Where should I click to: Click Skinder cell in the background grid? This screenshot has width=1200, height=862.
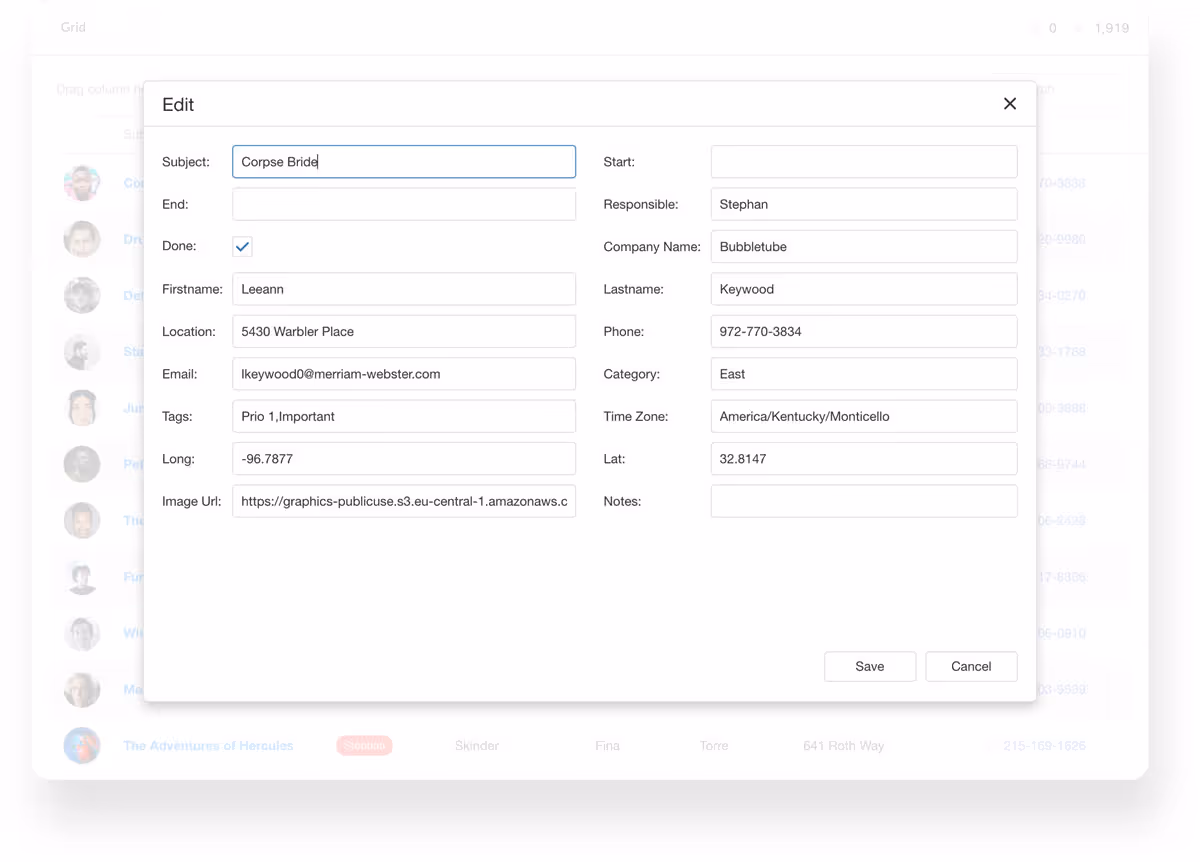[x=477, y=746]
